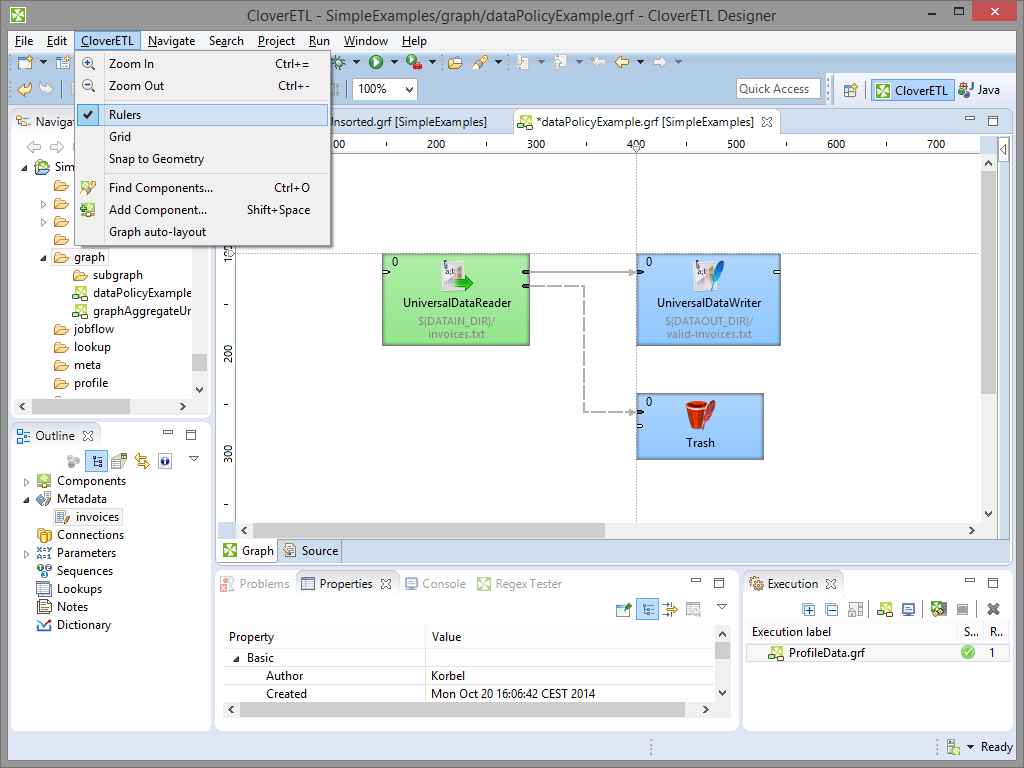
Task: Click the status bar job icon beside Ready
Action: pos(953,746)
